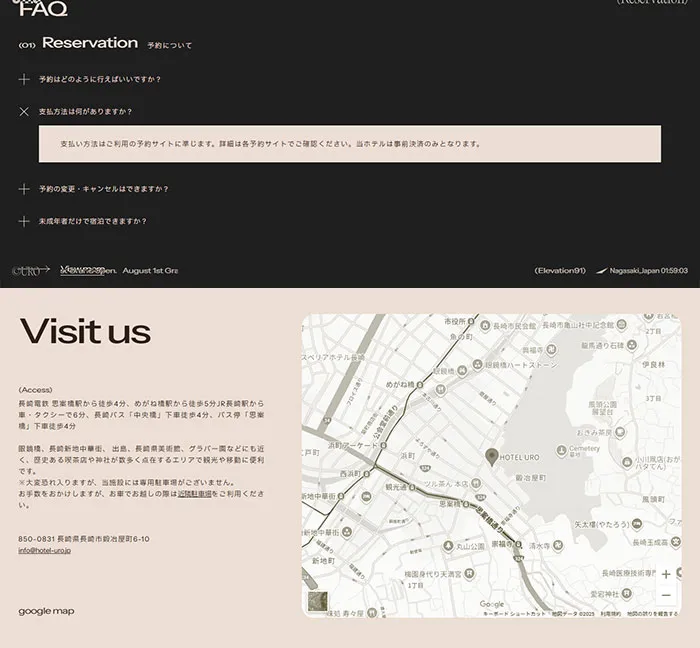The height and width of the screenshot is (648, 700).
Task: Click the 興福寺 temple marker
Action: pos(551,349)
